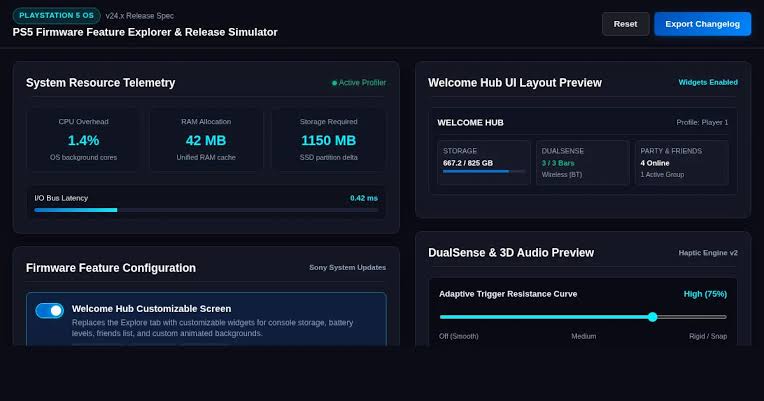This screenshot has width=764, height=401.
Task: Click the Unified RAM cache caption
Action: click(206, 157)
